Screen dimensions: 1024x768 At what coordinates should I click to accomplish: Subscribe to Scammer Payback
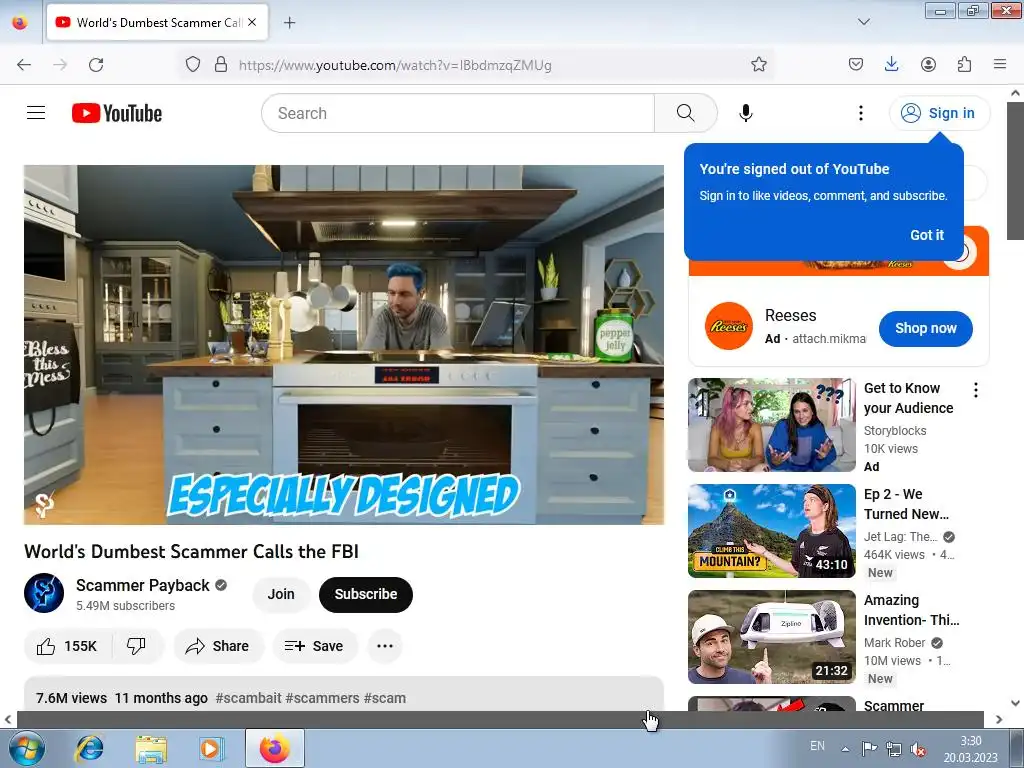366,594
